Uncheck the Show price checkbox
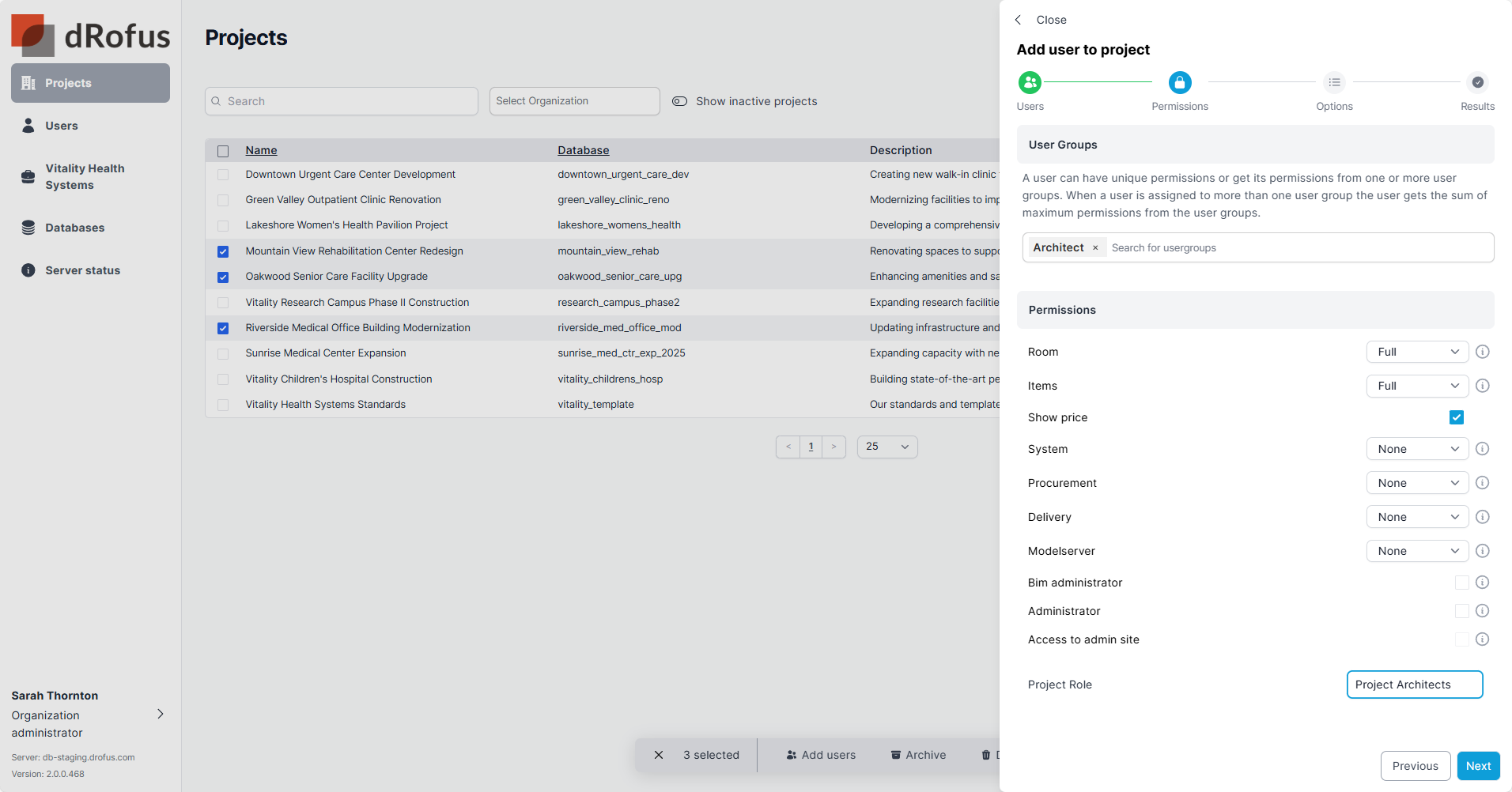The height and width of the screenshot is (792, 1512). pos(1457,417)
